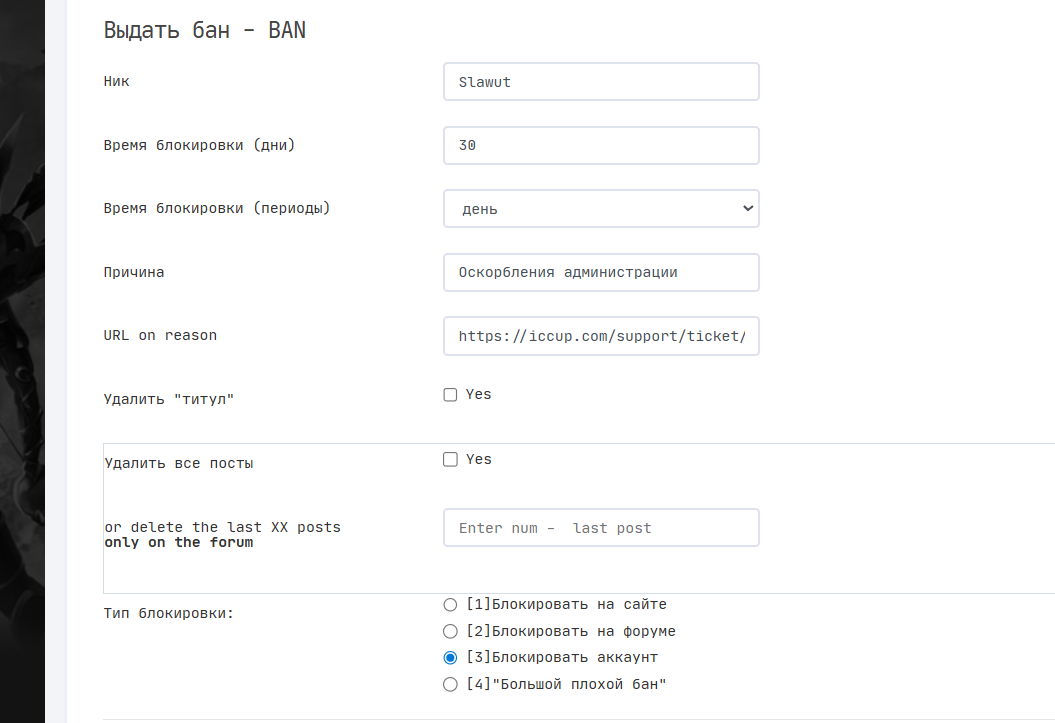Focus the block time days field

click(601, 145)
